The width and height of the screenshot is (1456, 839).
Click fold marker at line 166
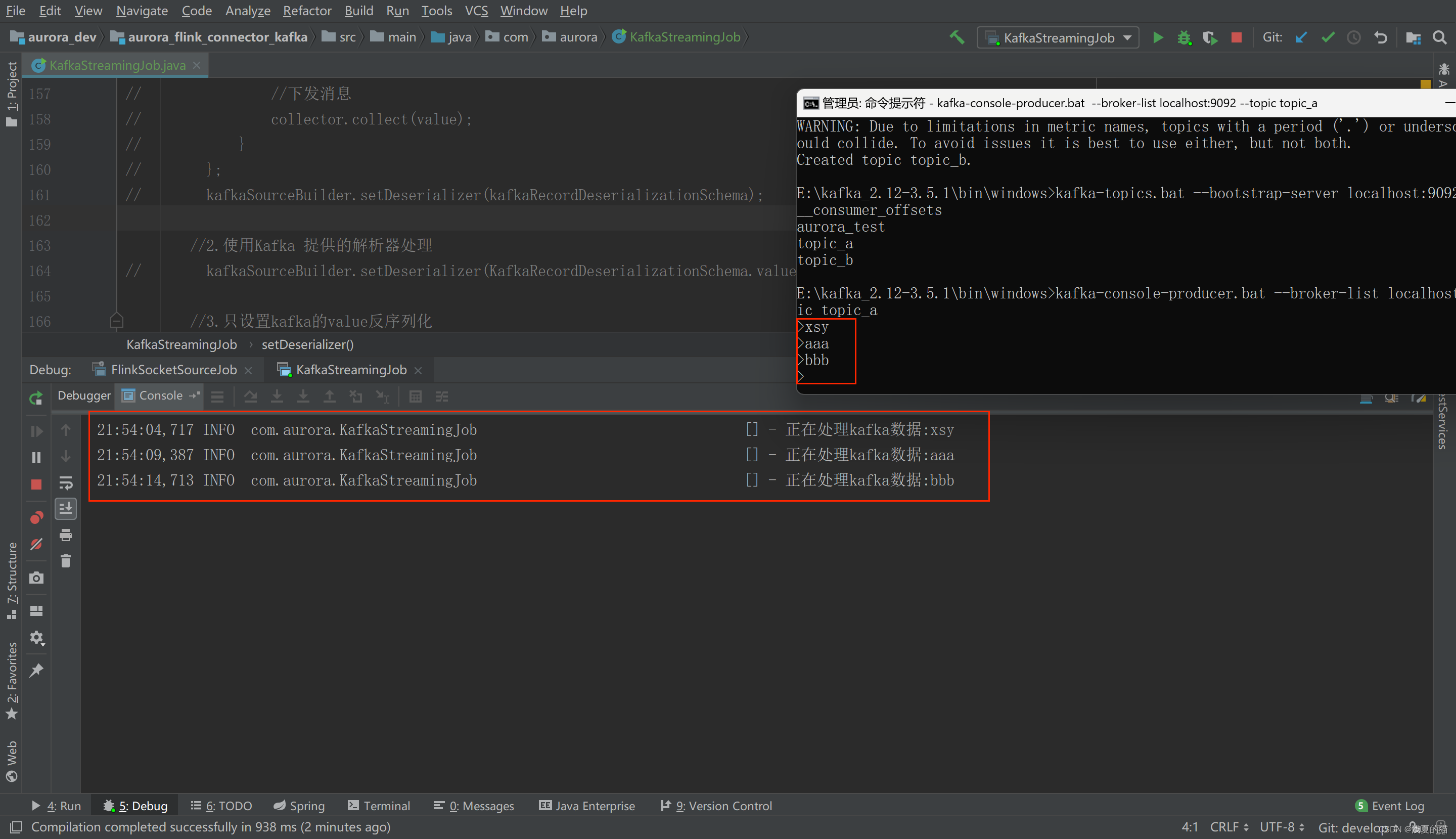pos(116,321)
